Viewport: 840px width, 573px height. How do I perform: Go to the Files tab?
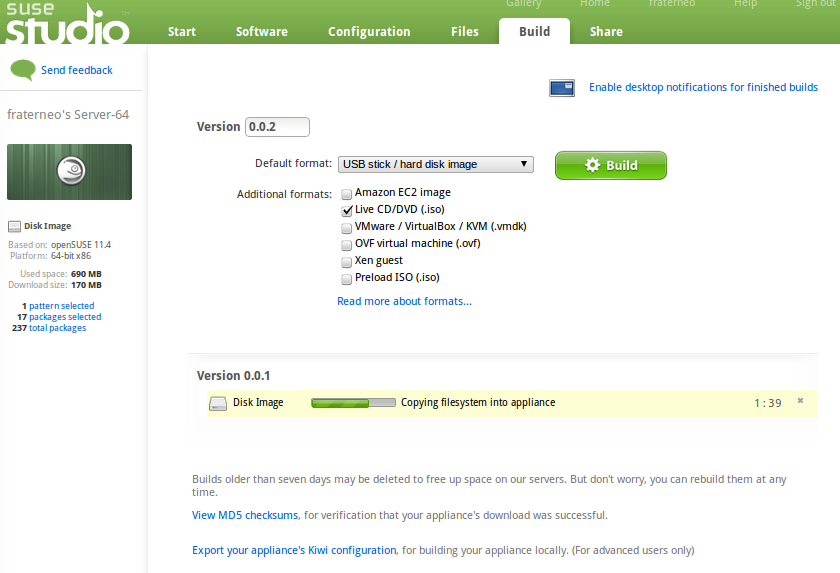point(464,32)
